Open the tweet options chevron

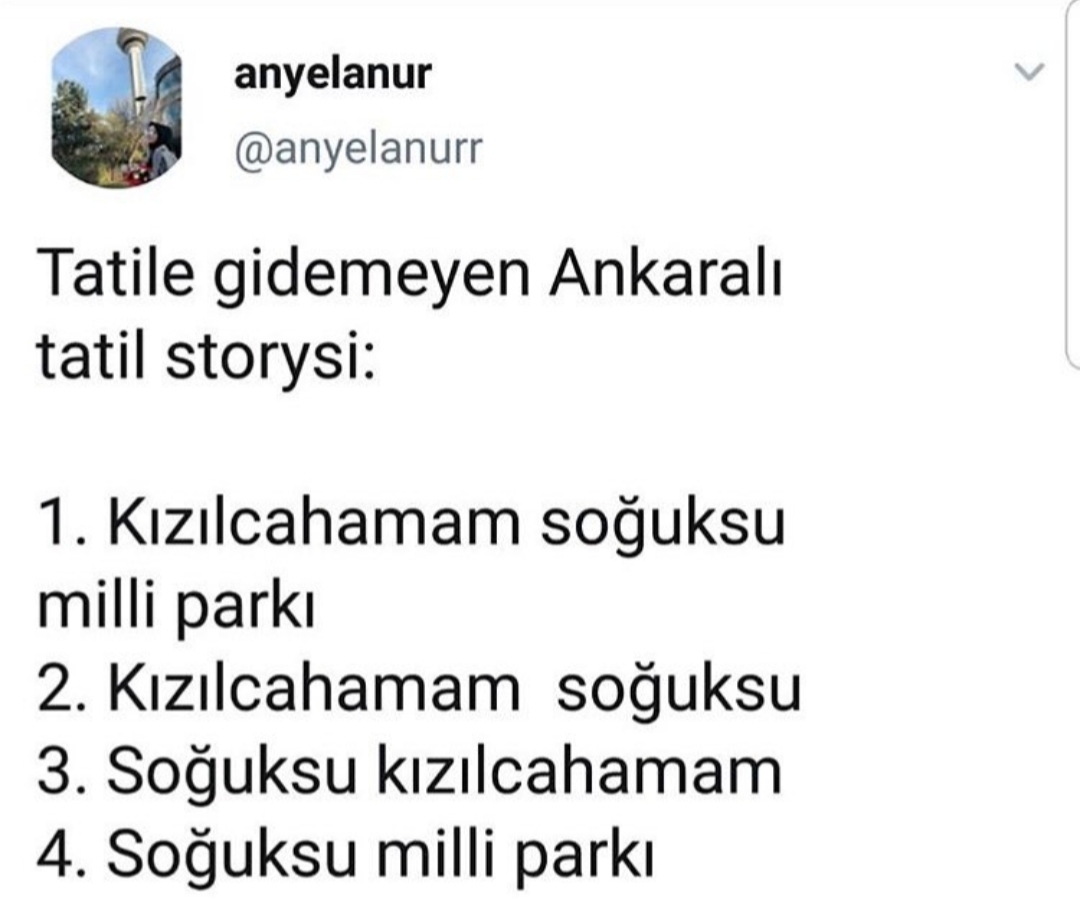coord(1030,72)
